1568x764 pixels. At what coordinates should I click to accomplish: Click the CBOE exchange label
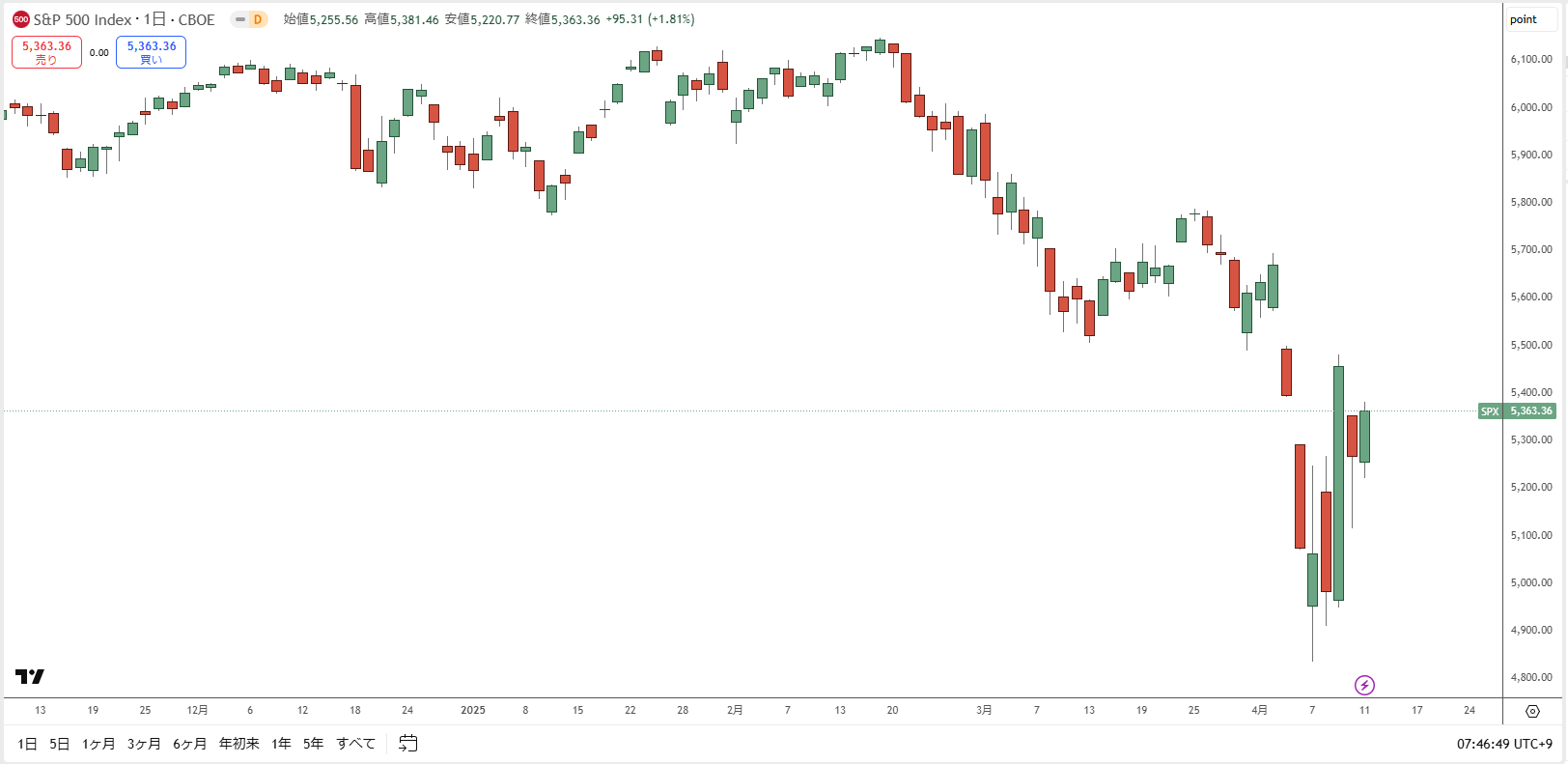click(197, 19)
